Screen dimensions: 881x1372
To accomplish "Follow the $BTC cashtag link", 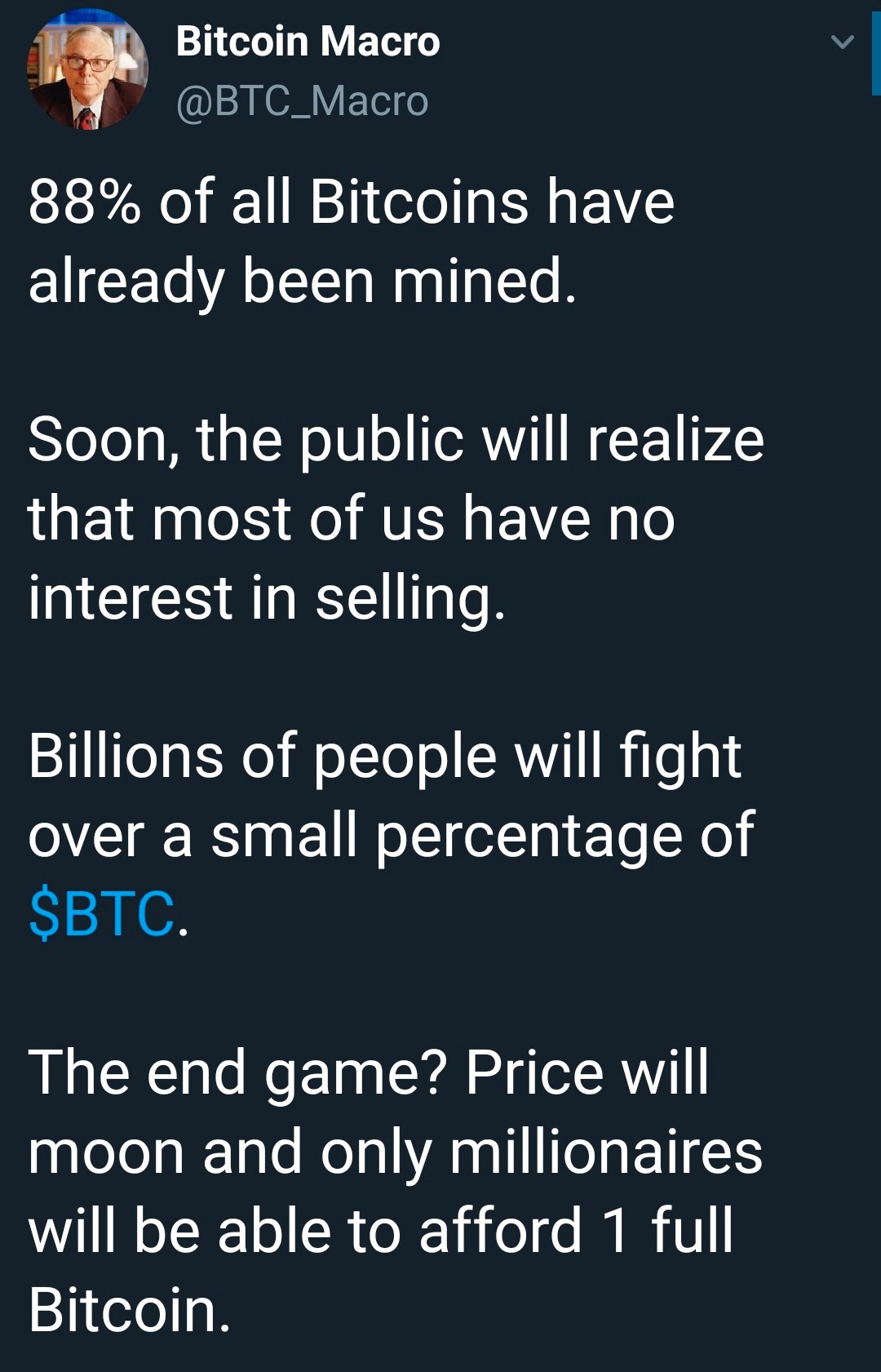I will (101, 912).
